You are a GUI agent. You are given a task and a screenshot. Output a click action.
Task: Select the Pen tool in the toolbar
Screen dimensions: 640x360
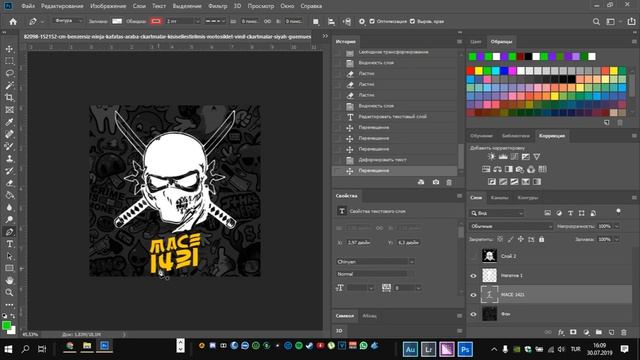pos(9,232)
